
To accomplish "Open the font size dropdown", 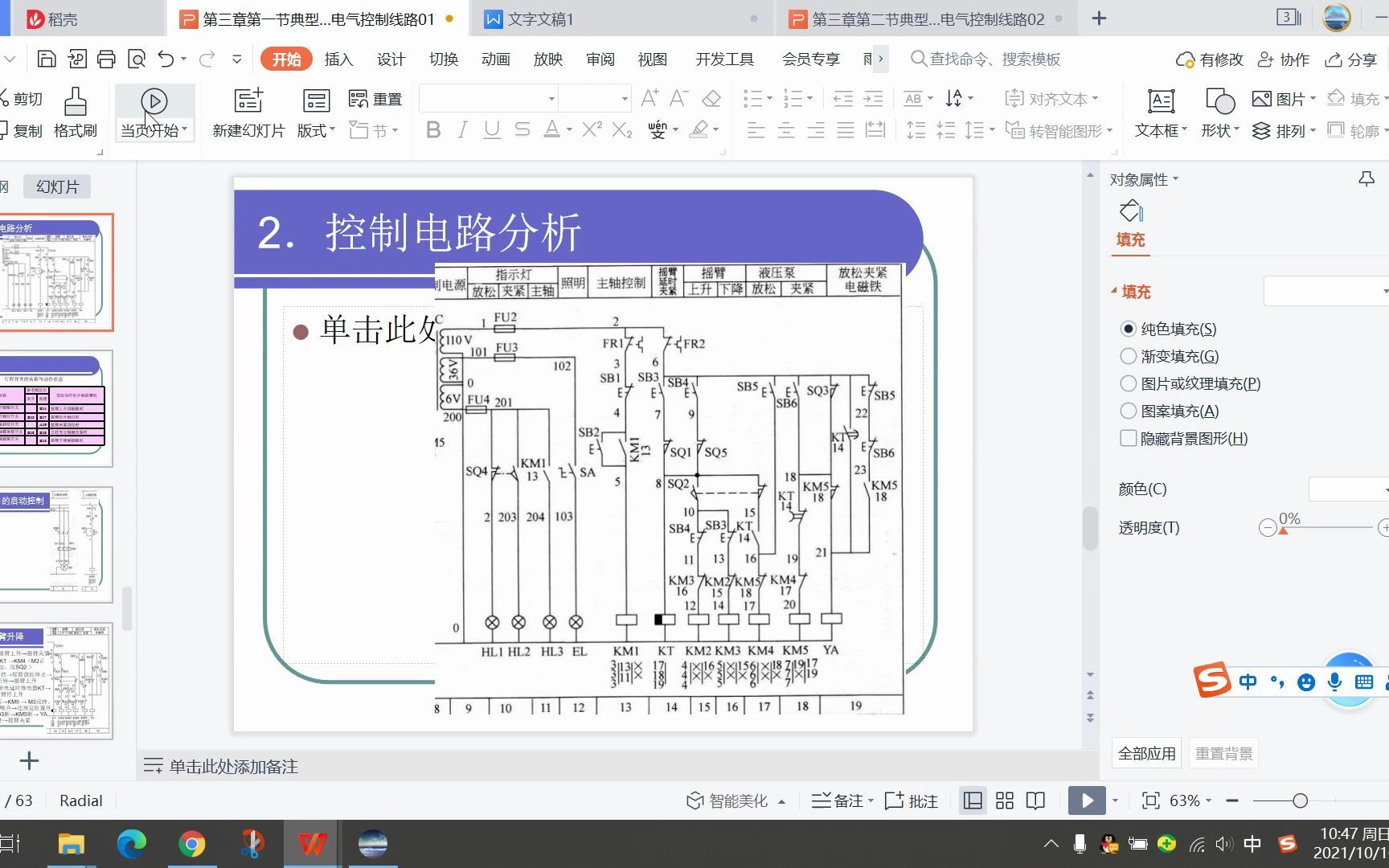I will (x=625, y=99).
